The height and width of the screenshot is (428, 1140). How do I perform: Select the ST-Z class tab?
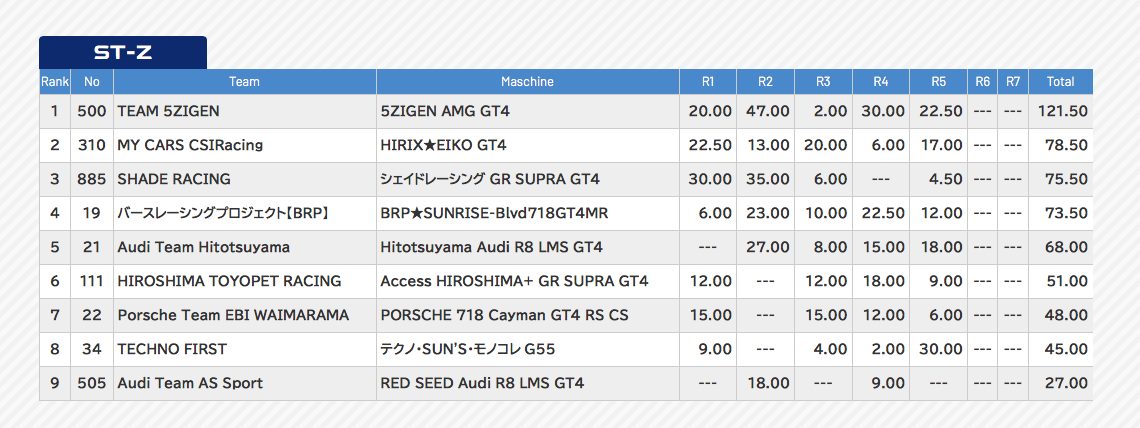[122, 52]
